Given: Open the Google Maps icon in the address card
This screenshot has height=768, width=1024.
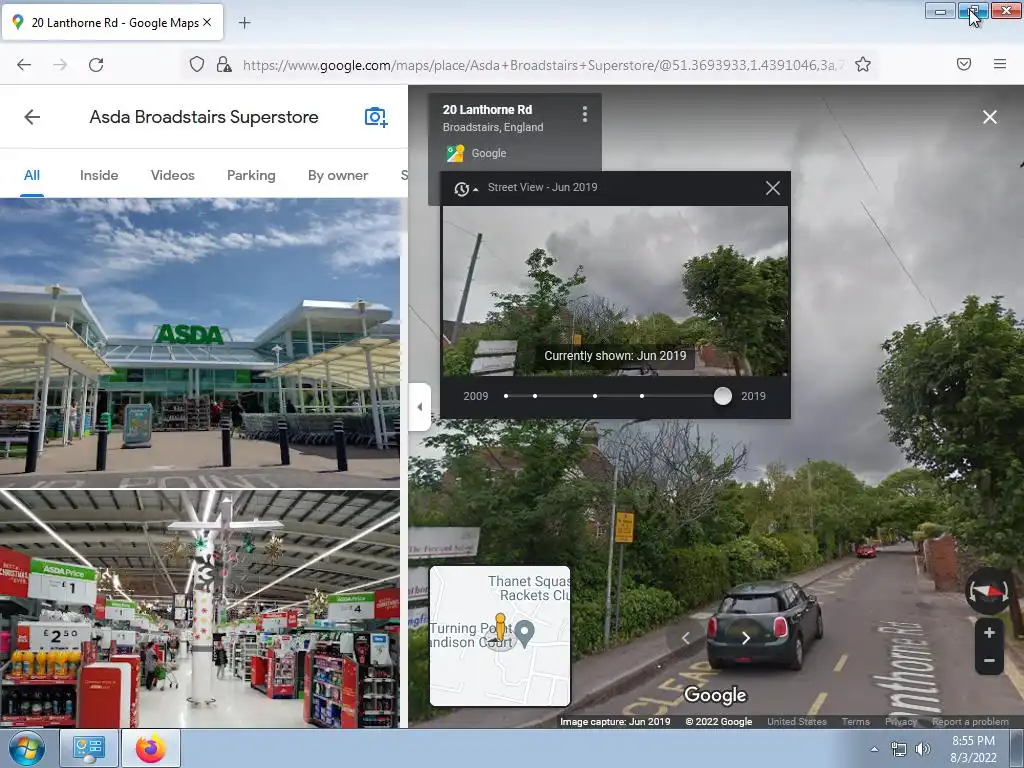Looking at the screenshot, I should 455,153.
